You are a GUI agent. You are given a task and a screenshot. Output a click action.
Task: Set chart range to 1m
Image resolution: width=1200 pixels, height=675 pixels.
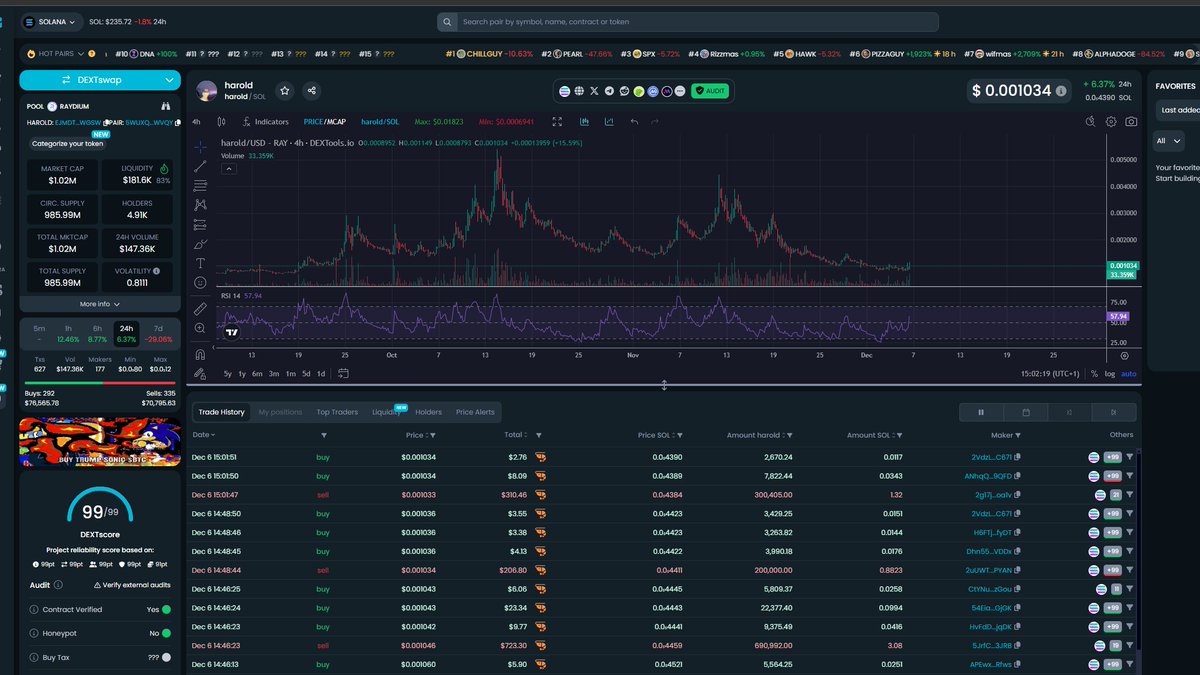click(x=291, y=374)
